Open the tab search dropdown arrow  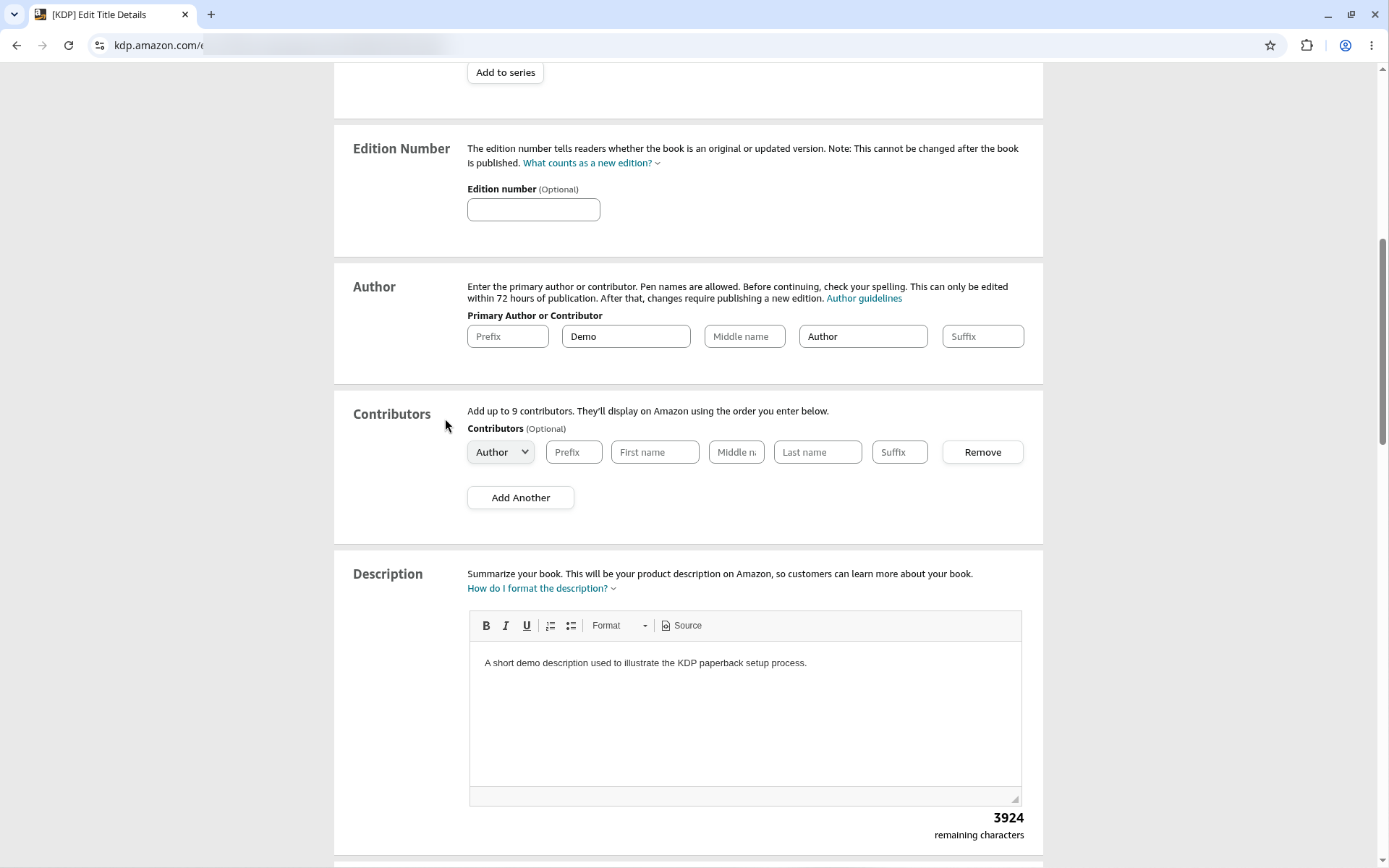pyautogui.click(x=14, y=14)
